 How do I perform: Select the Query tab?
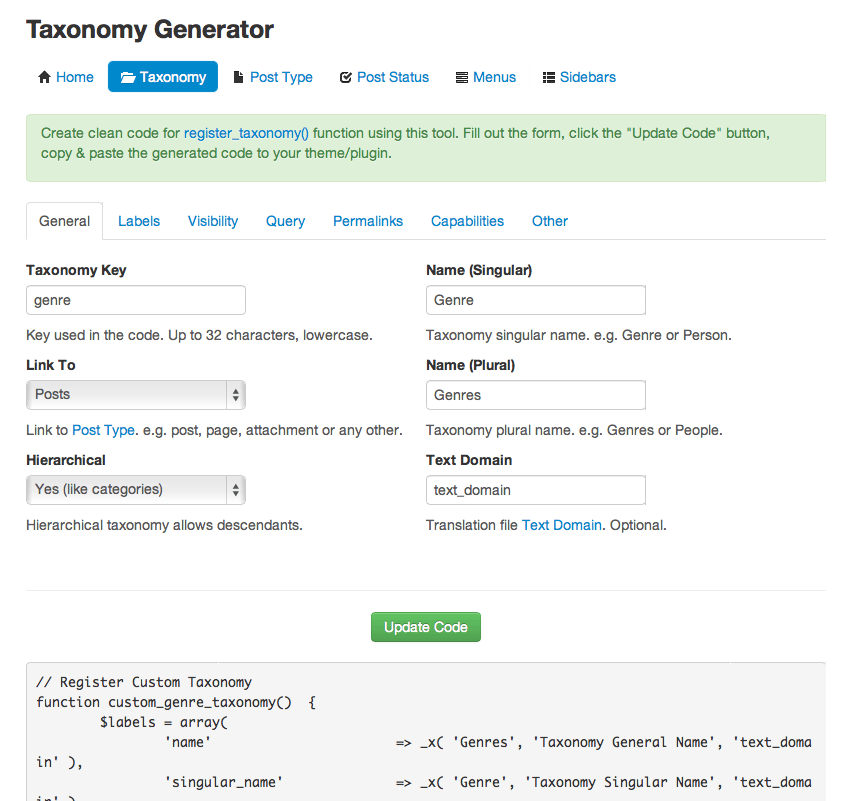pyautogui.click(x=285, y=221)
